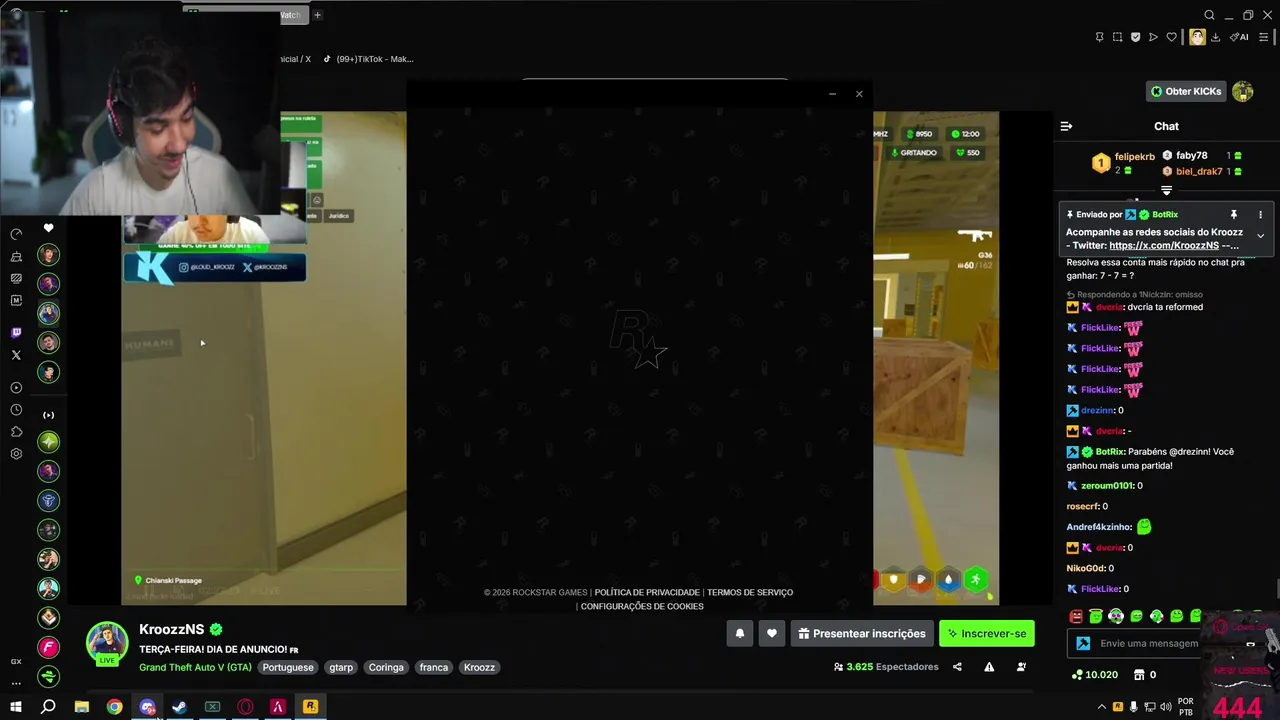The width and height of the screenshot is (1280, 720).
Task: Open Google Chrome from the taskbar
Action: [115, 707]
